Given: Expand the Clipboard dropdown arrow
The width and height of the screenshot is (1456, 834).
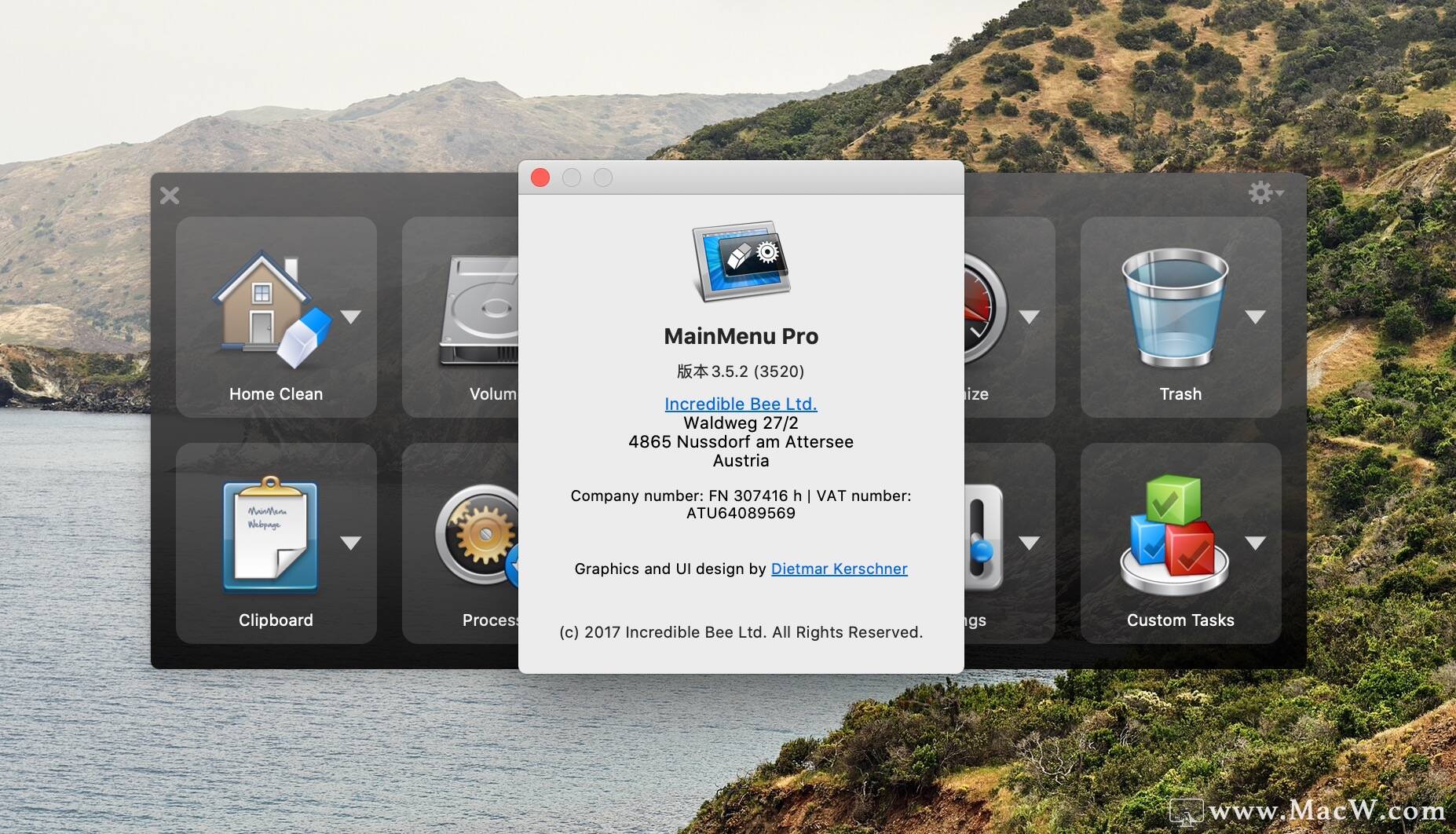Looking at the screenshot, I should [x=351, y=543].
